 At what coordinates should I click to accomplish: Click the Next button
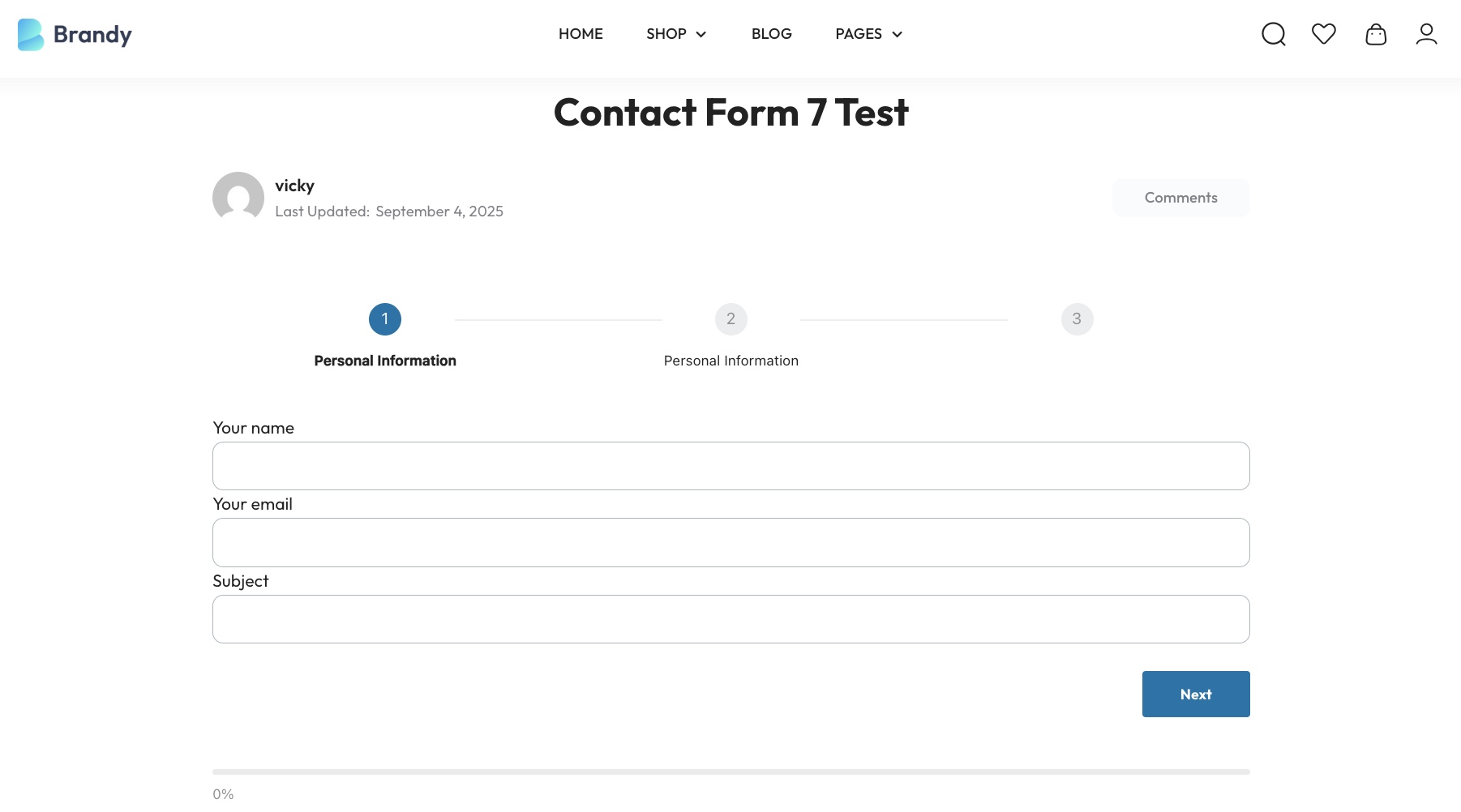[x=1196, y=694]
